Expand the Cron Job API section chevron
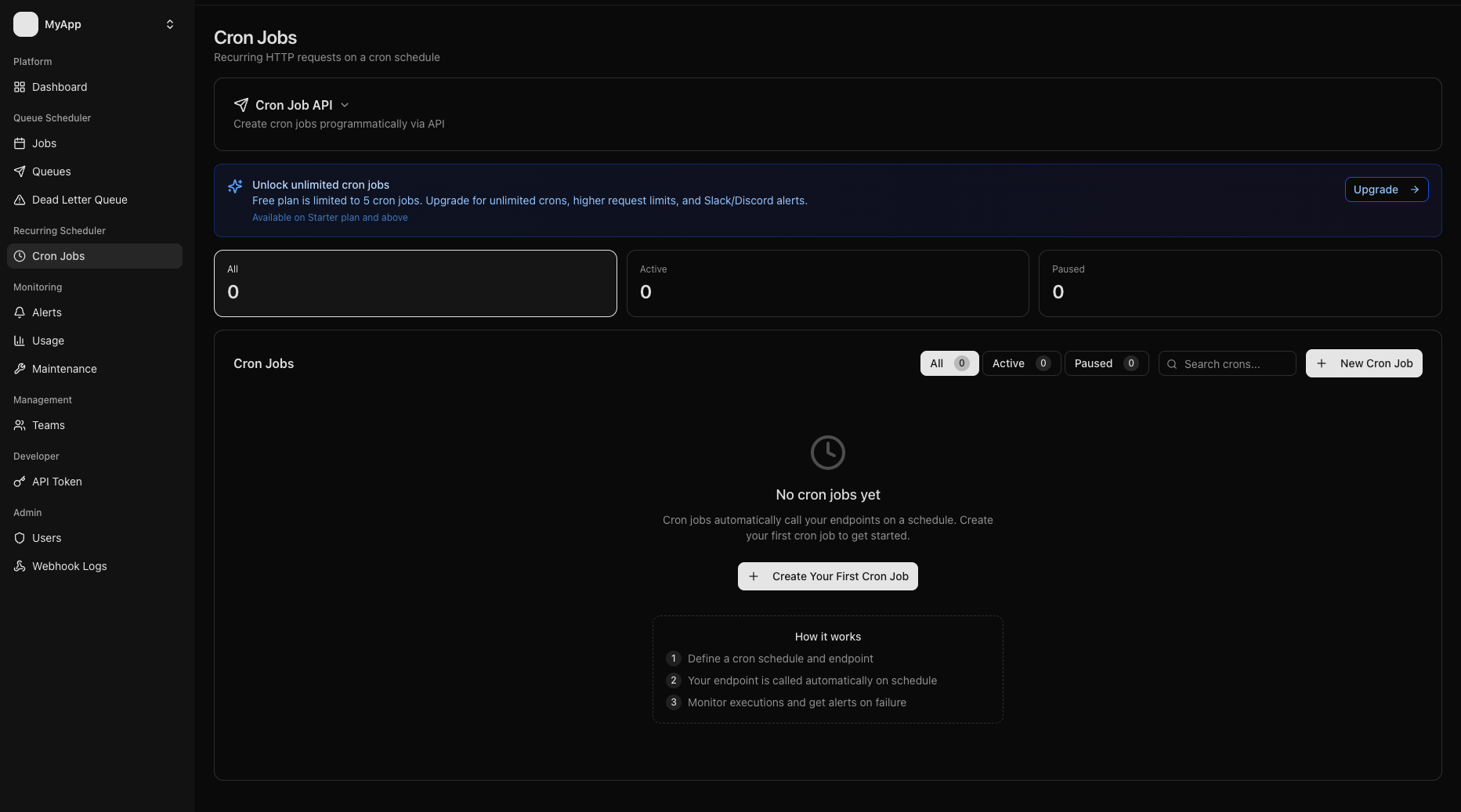Screen dimensions: 1461x812 (345, 105)
